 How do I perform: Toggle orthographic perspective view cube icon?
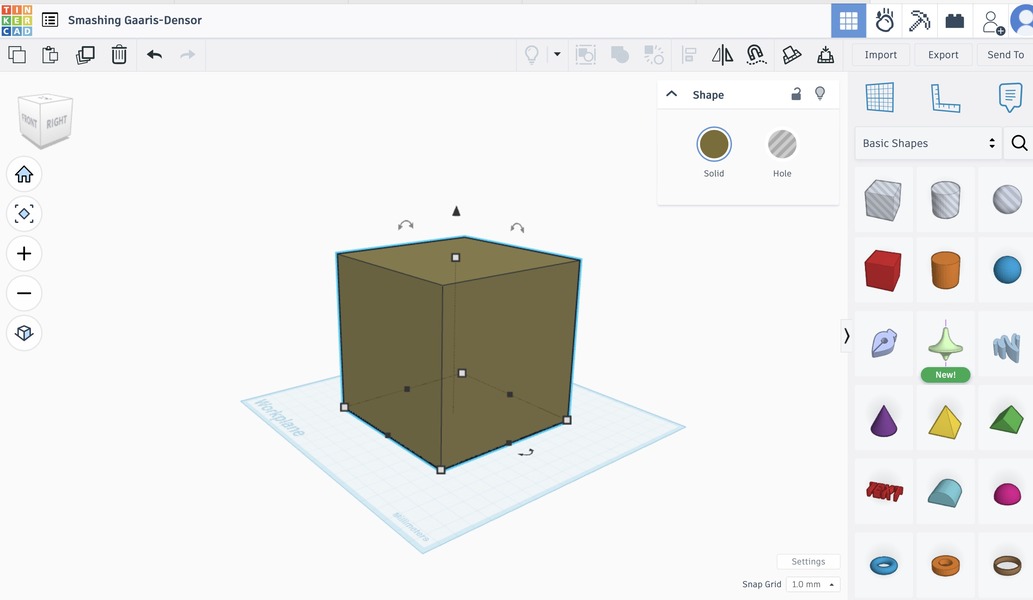[x=24, y=333]
